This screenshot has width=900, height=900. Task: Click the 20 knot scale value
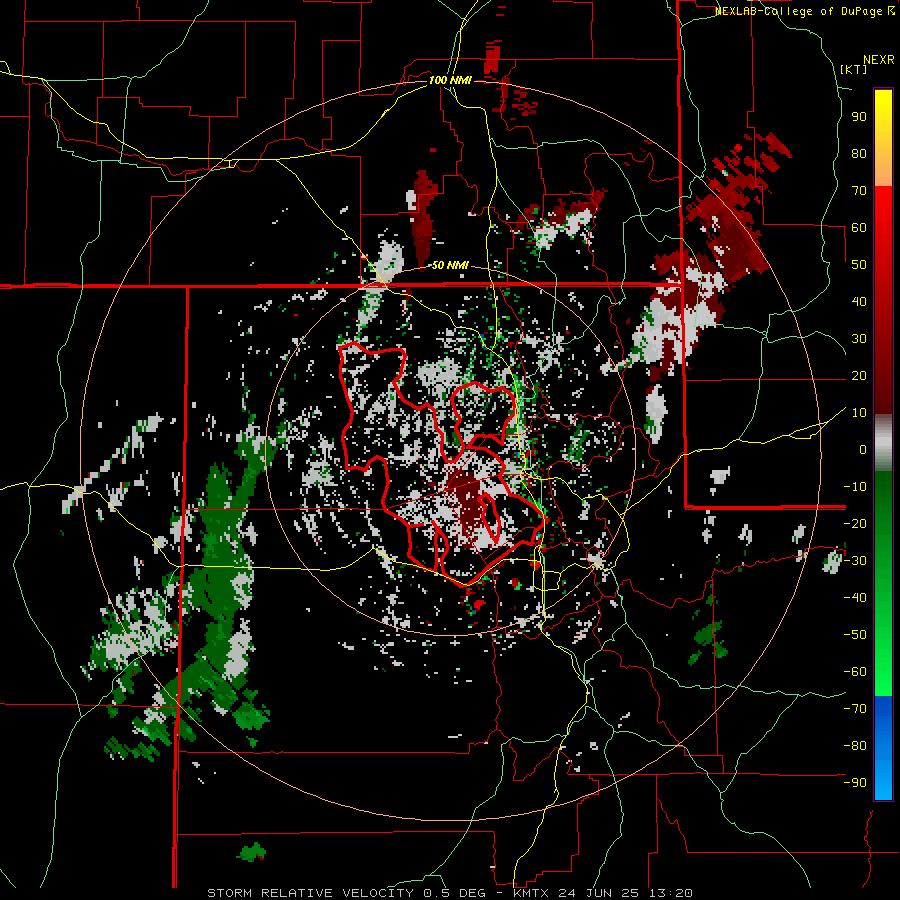(859, 376)
